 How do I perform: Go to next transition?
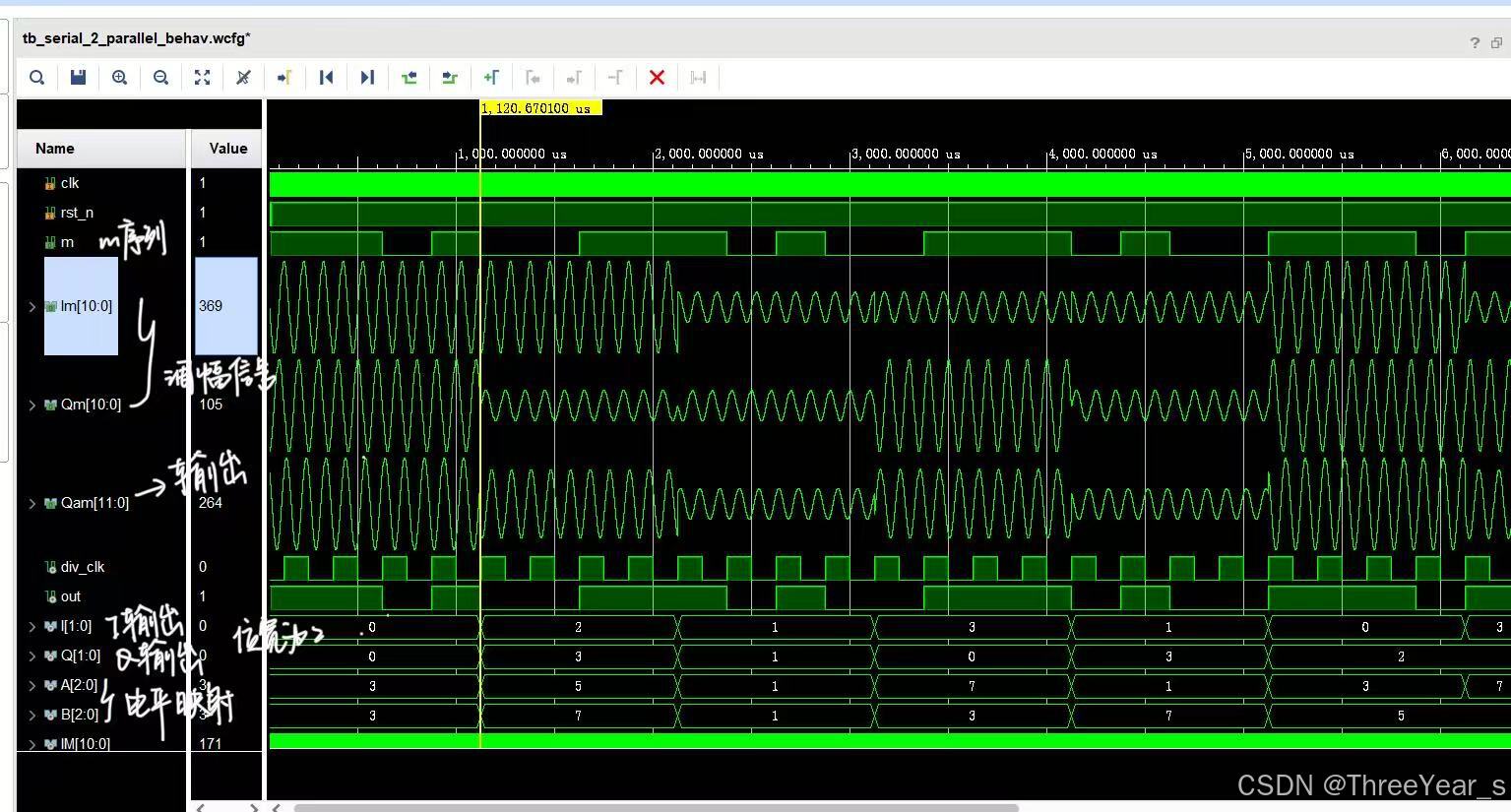click(450, 78)
